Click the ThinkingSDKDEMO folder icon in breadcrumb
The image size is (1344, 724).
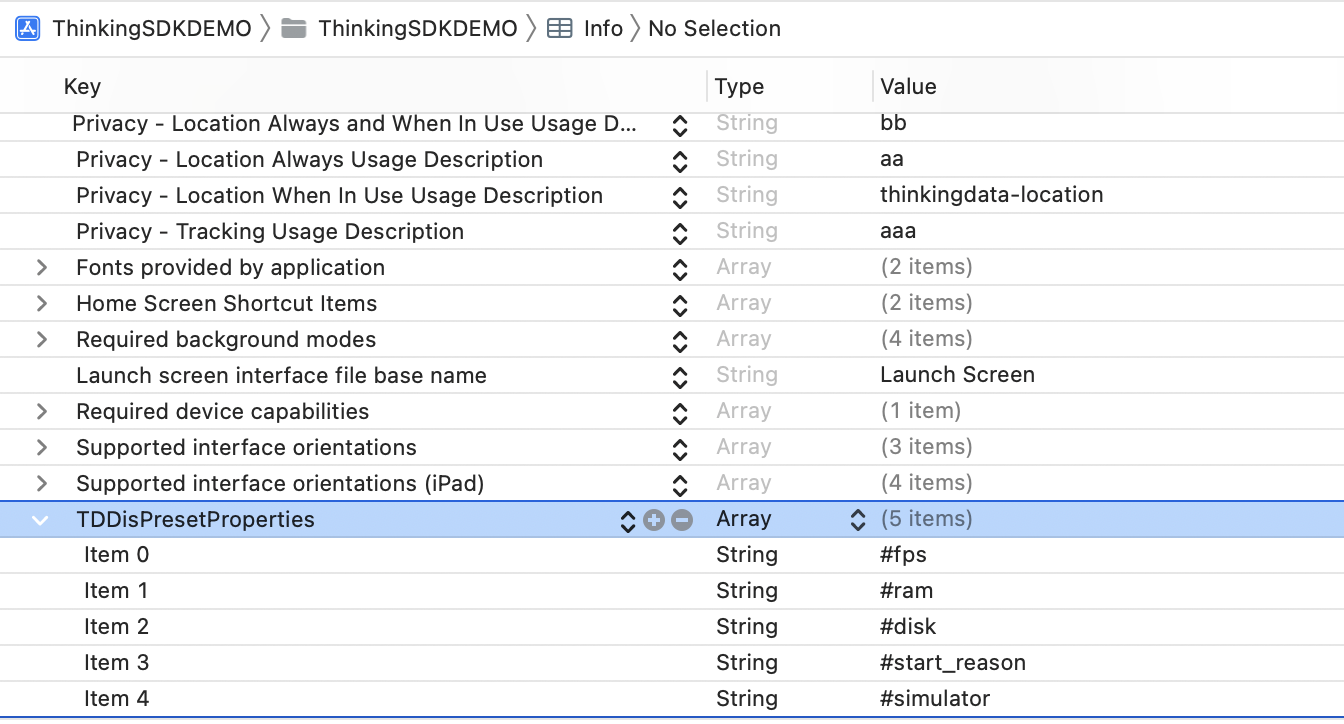point(293,28)
